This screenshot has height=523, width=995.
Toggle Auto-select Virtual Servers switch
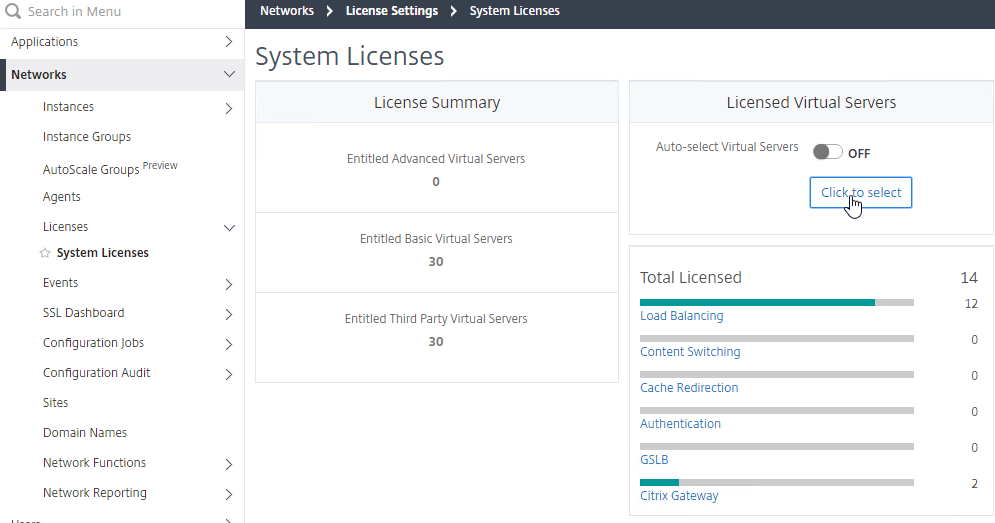[827, 152]
